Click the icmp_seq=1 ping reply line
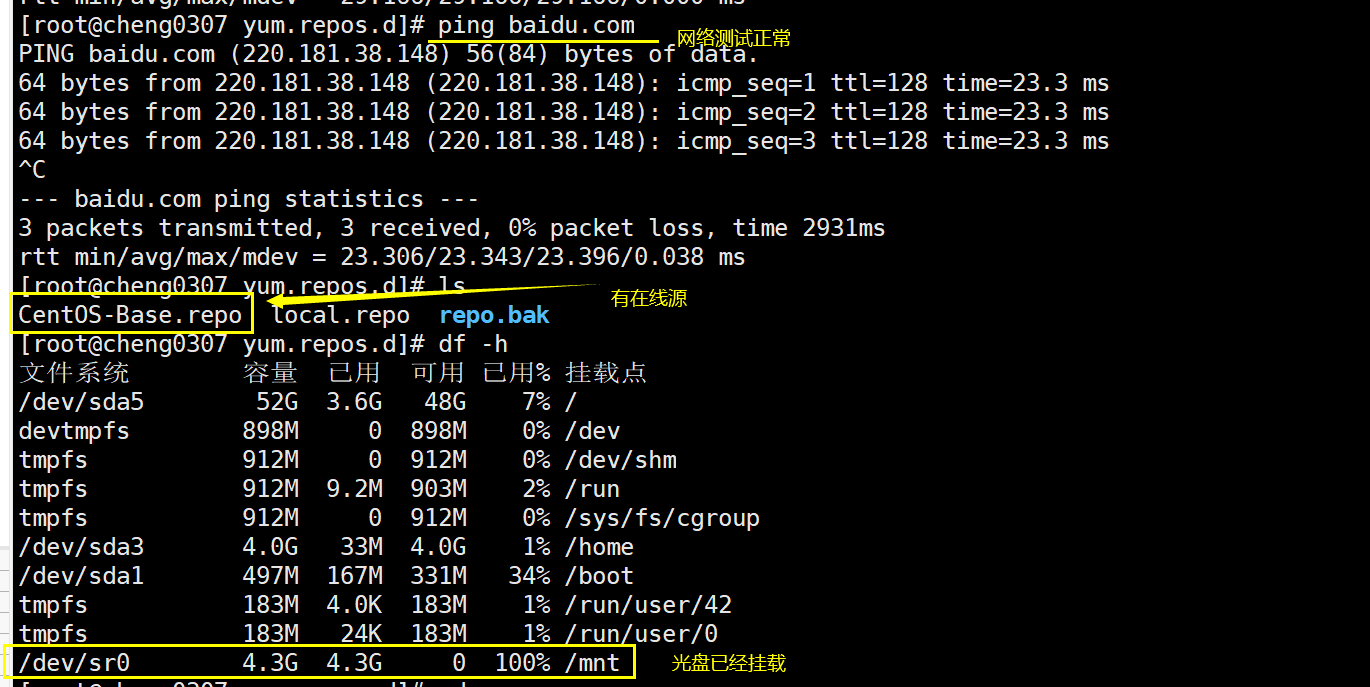The width and height of the screenshot is (1370, 687). [x=563, y=83]
